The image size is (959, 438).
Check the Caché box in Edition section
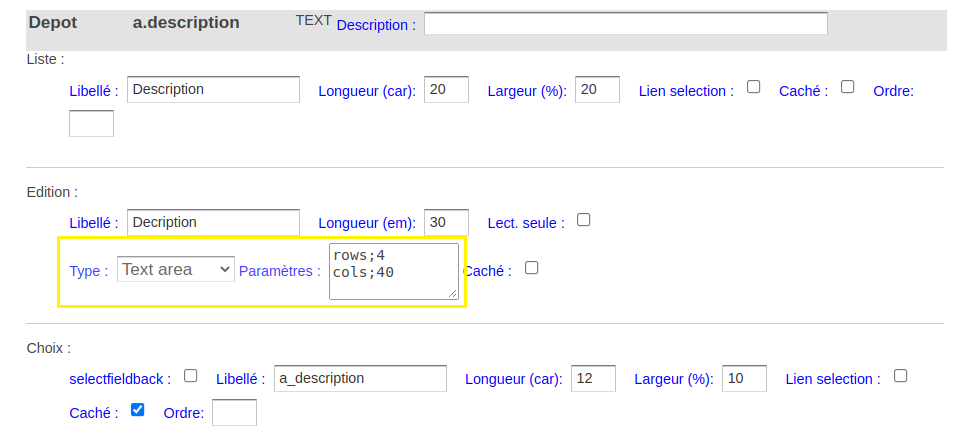coord(531,267)
